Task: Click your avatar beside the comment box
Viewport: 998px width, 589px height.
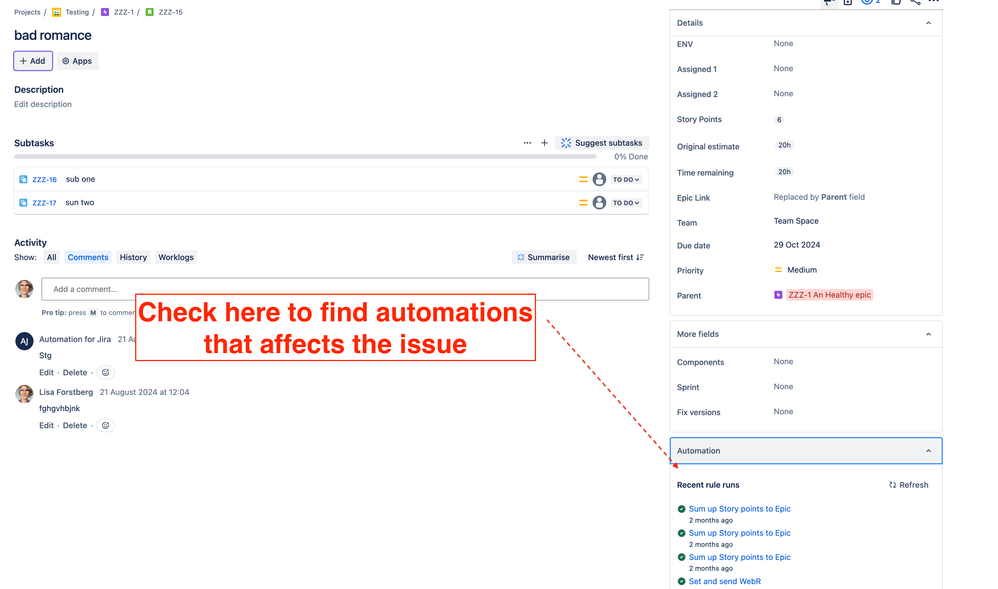Action: (24, 289)
